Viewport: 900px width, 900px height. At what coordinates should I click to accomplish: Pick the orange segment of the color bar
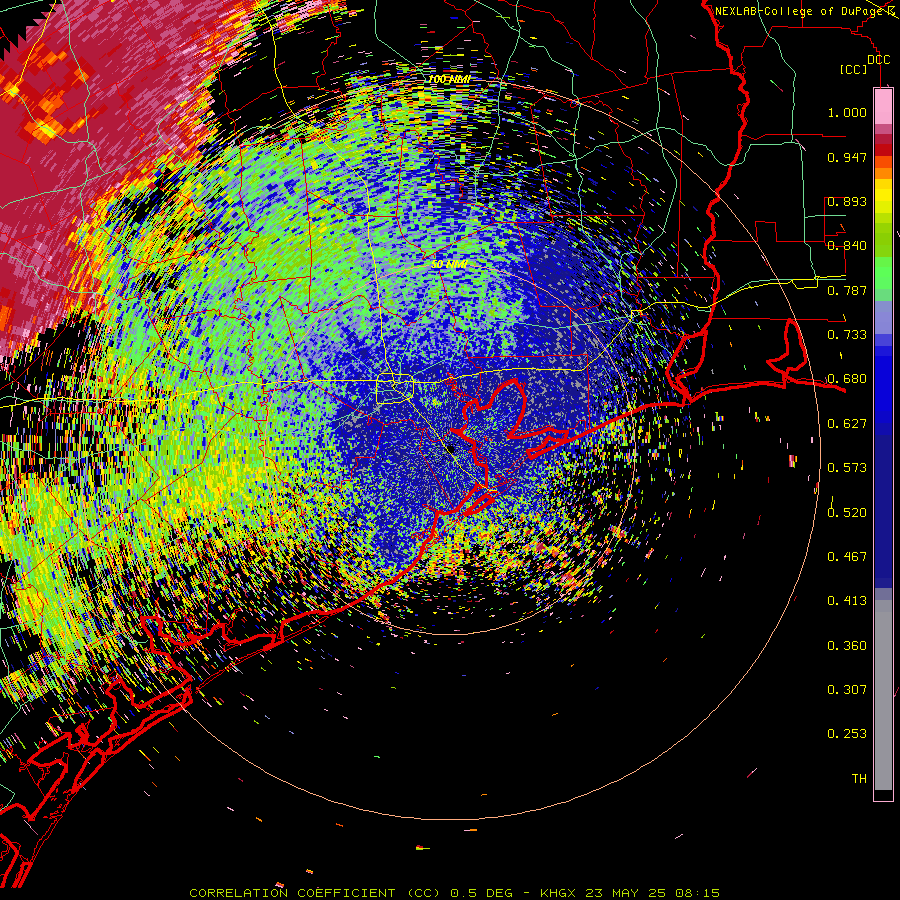883,173
